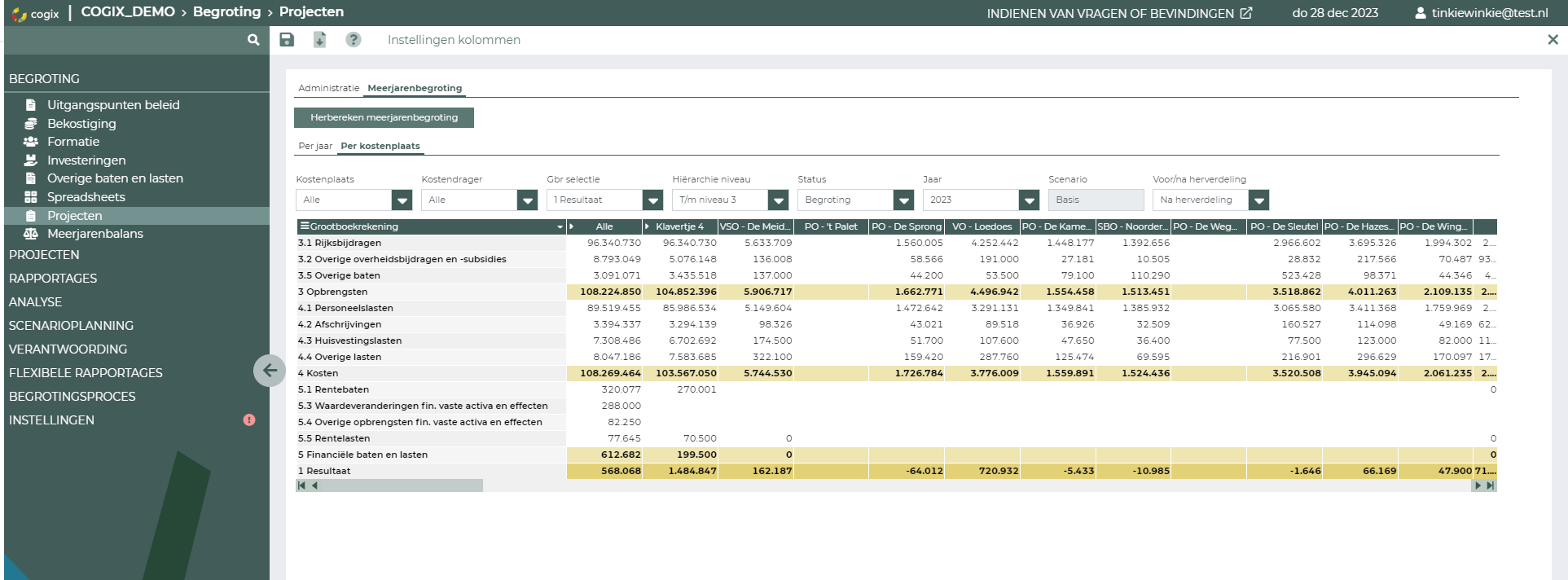Click the horizontal scrollbar thumb under table
1568x580 pixels.
(x=402, y=486)
